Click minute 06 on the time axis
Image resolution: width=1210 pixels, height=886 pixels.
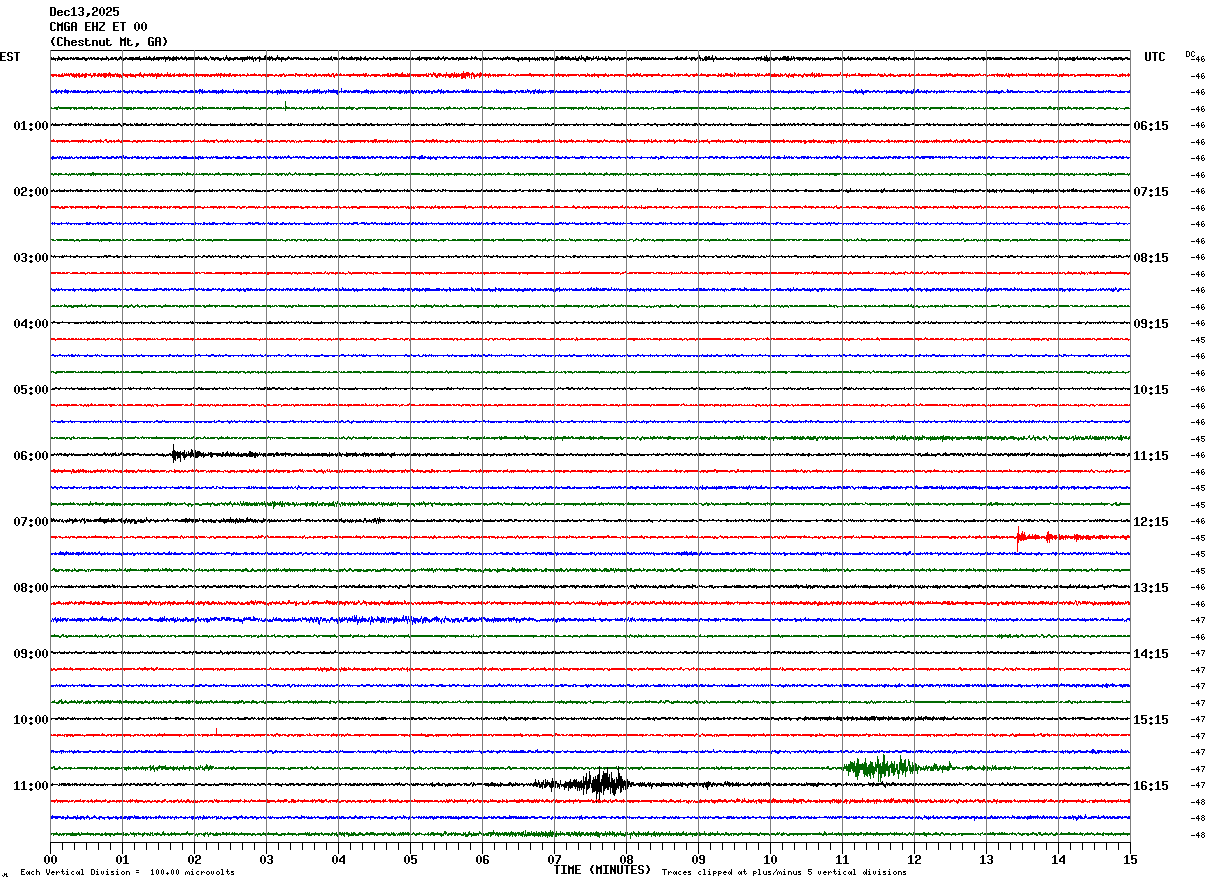(x=482, y=859)
